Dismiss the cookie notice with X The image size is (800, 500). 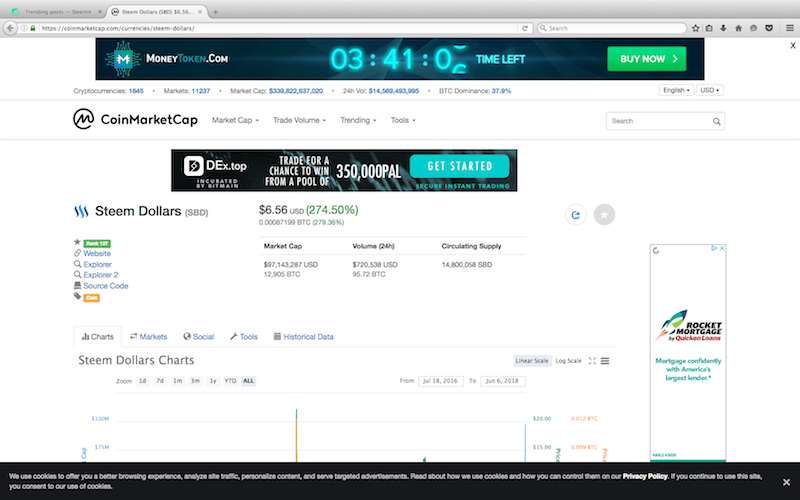(x=786, y=482)
